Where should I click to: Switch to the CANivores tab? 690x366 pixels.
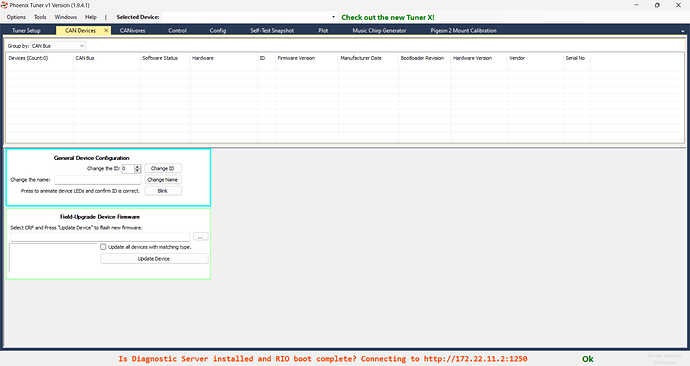132,30
